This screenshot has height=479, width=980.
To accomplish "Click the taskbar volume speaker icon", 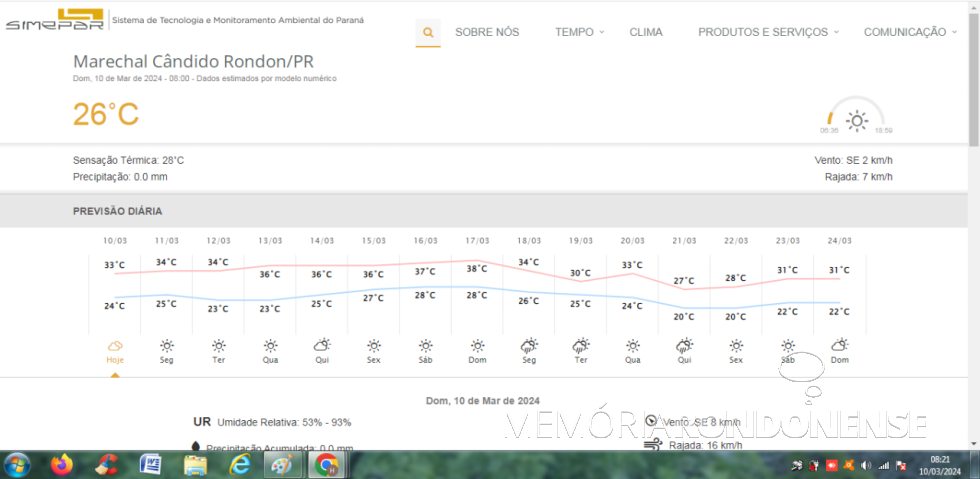I will pyautogui.click(x=866, y=465).
